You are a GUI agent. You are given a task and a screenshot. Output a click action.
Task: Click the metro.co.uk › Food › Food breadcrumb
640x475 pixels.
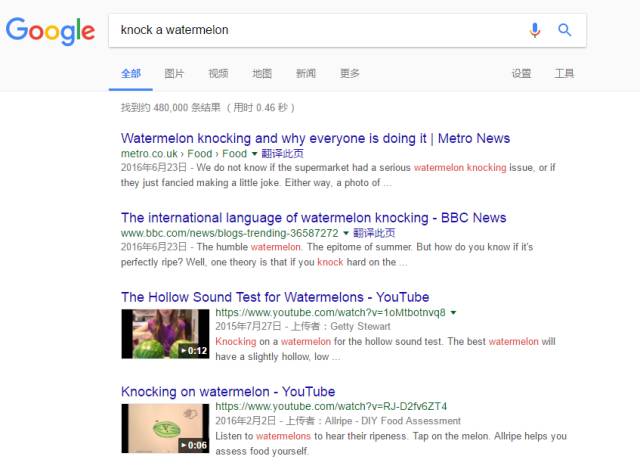pos(184,154)
